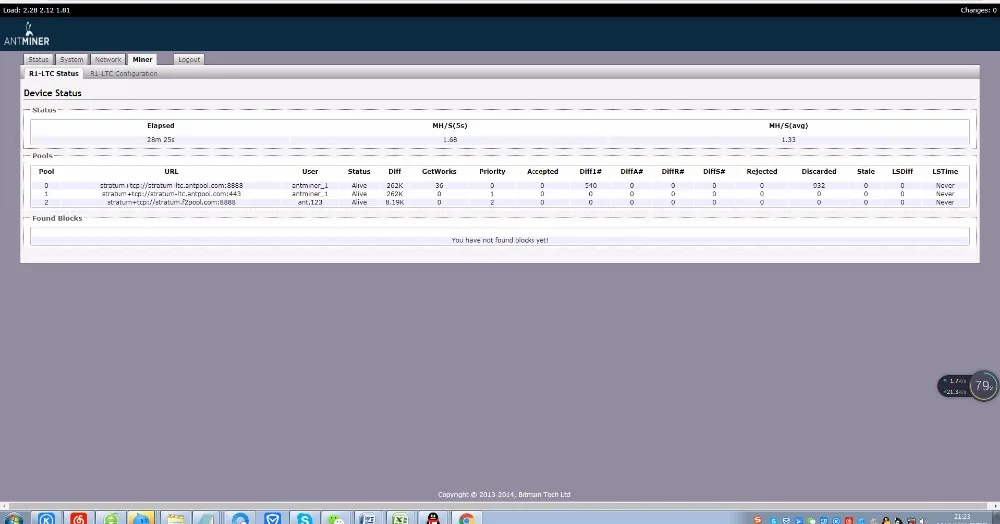Image resolution: width=1000 pixels, height=524 pixels.
Task: Click the Antminer logo
Action: tap(27, 34)
